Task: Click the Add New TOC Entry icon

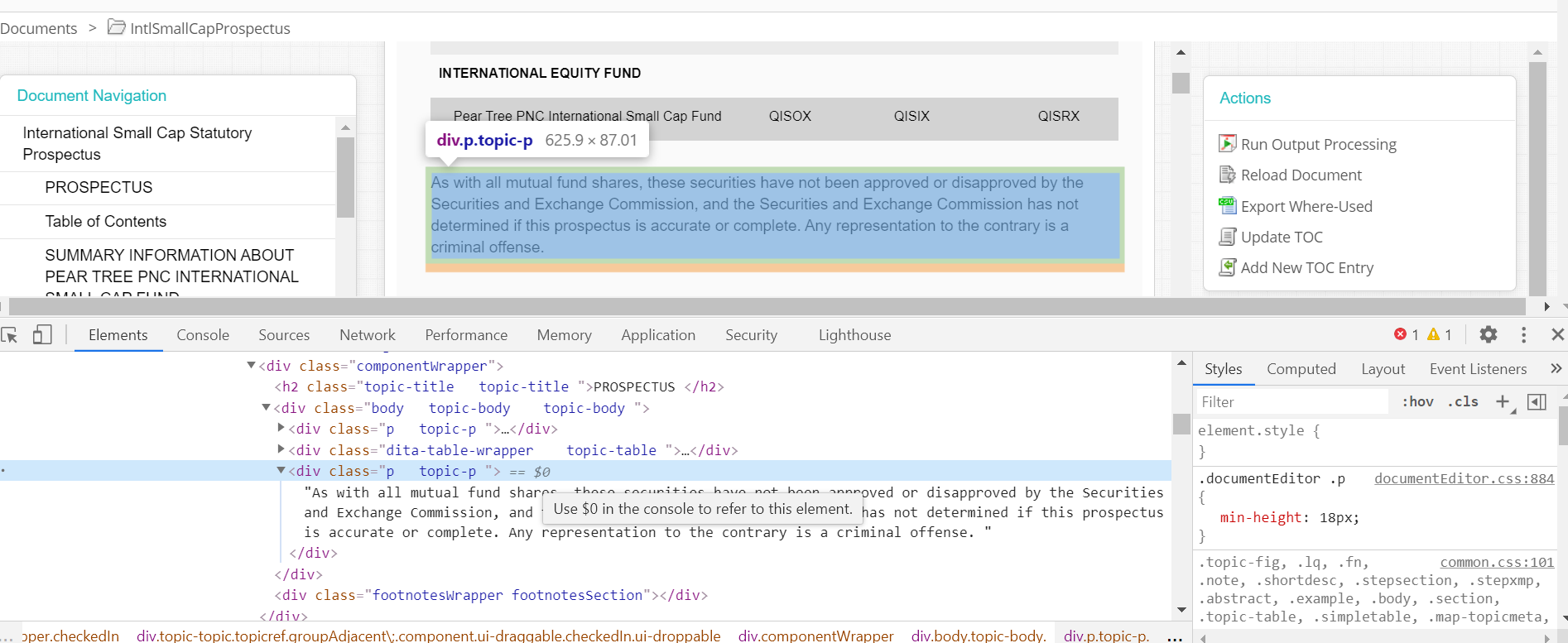Action: tap(1227, 267)
